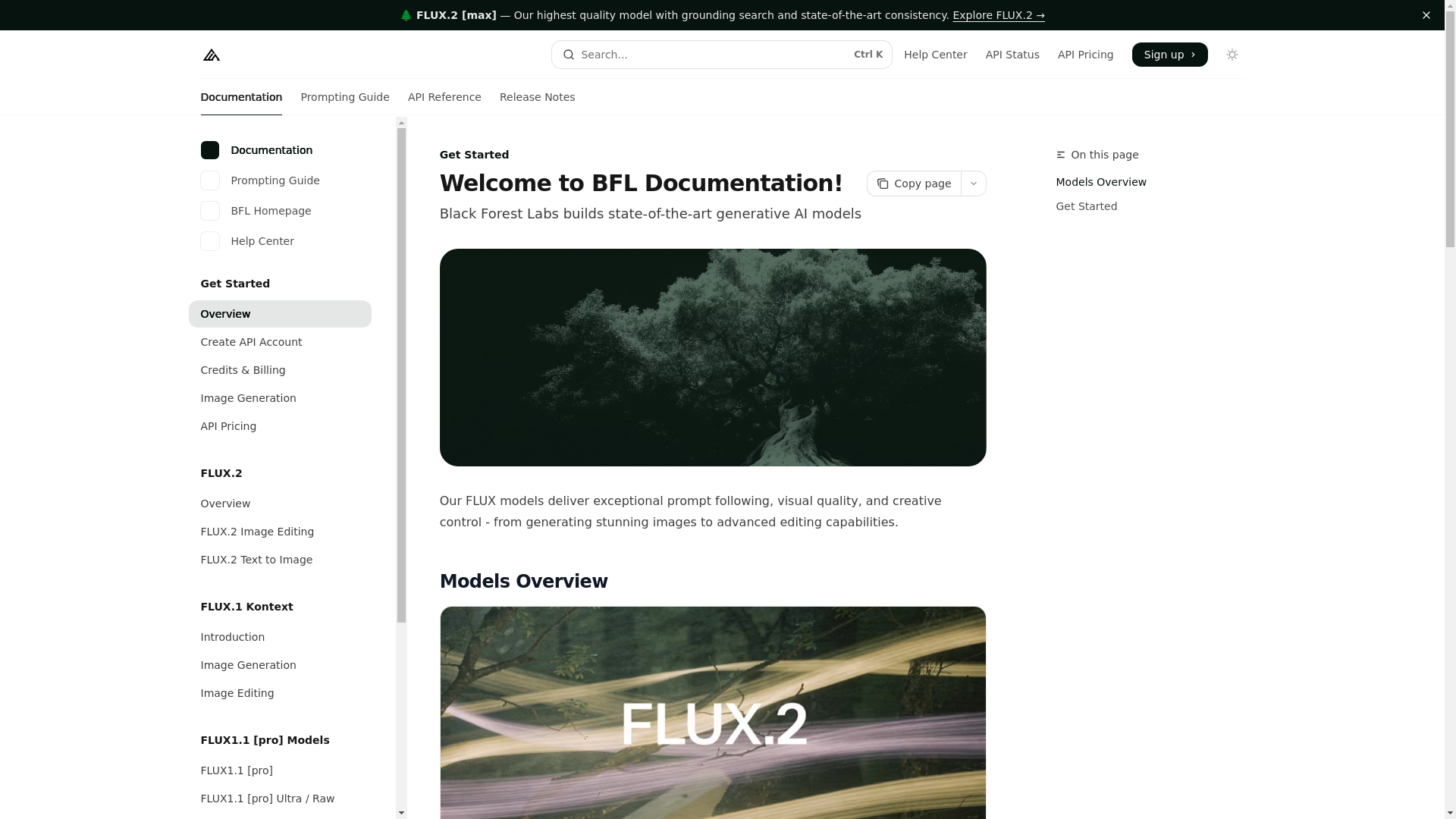
Task: Click the Get Started sidebar section header
Action: coord(235,284)
